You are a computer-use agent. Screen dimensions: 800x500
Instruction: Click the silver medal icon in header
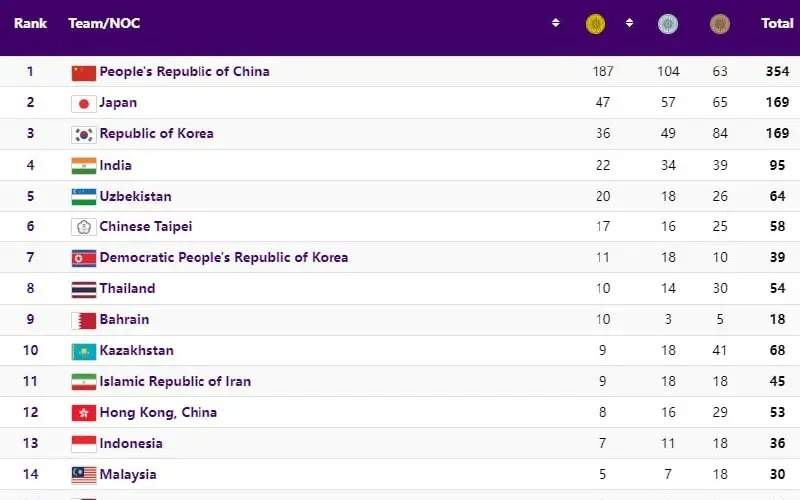click(668, 24)
